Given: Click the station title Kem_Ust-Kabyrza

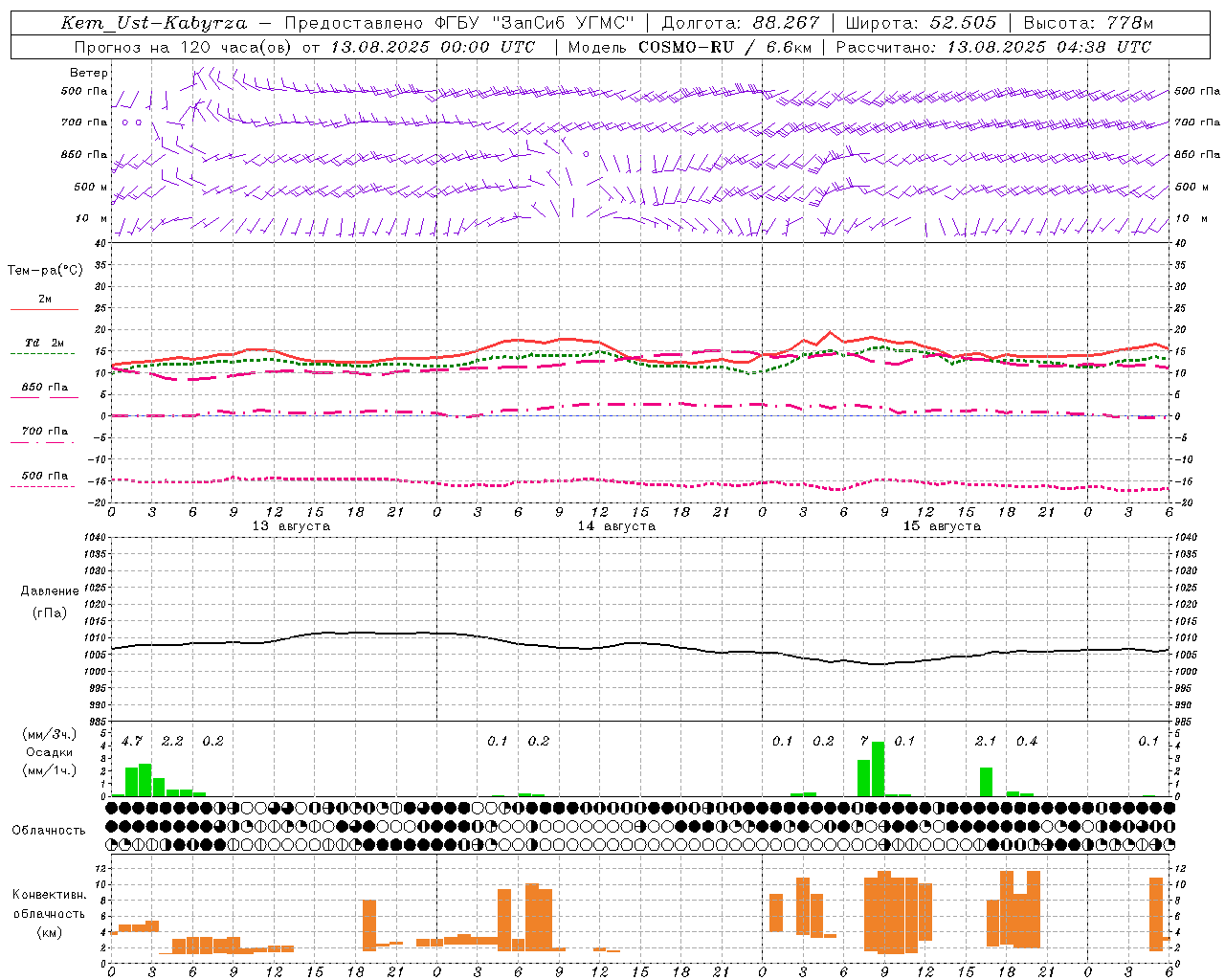Looking at the screenshot, I should tap(154, 23).
